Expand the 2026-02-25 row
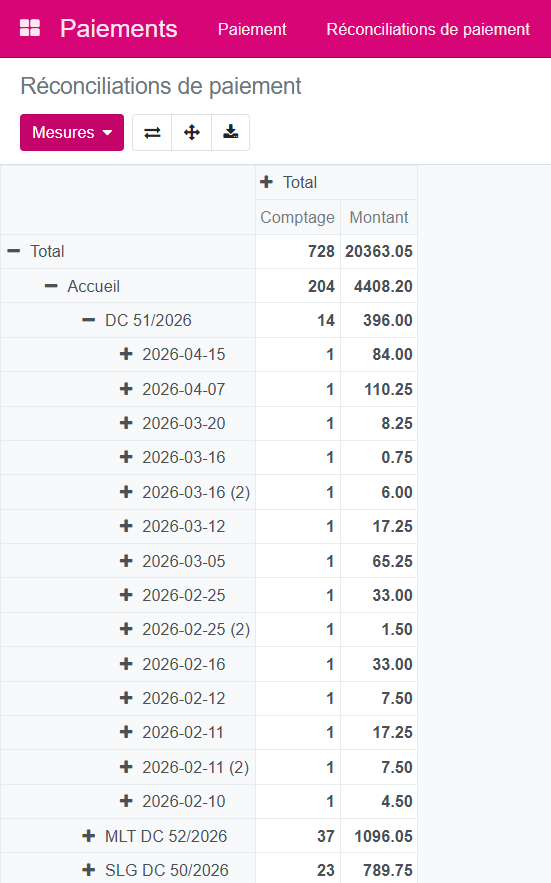Image resolution: width=551 pixels, height=883 pixels. pos(126,595)
